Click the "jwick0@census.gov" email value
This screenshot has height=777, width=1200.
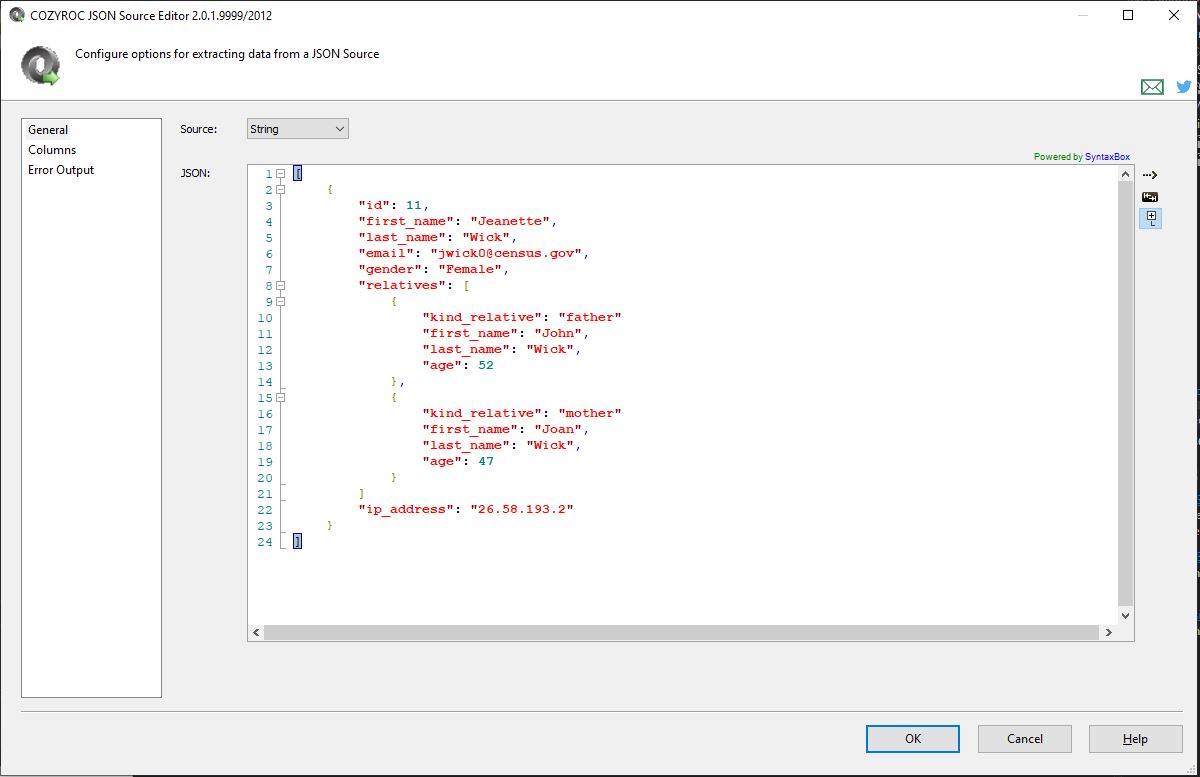[x=507, y=254]
